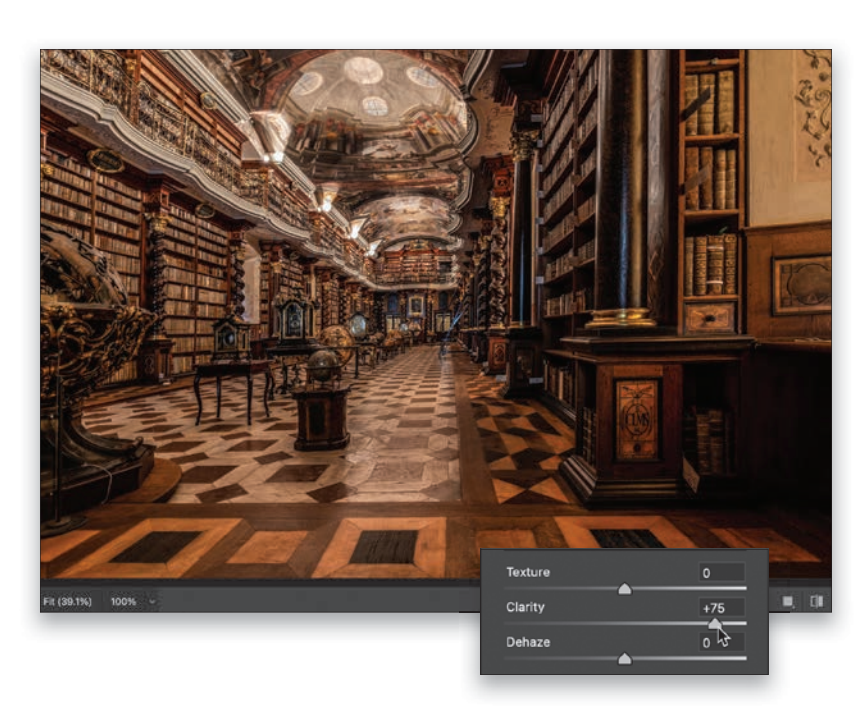Open the zoom level dropdown arrow
862x714 pixels.
153,602
